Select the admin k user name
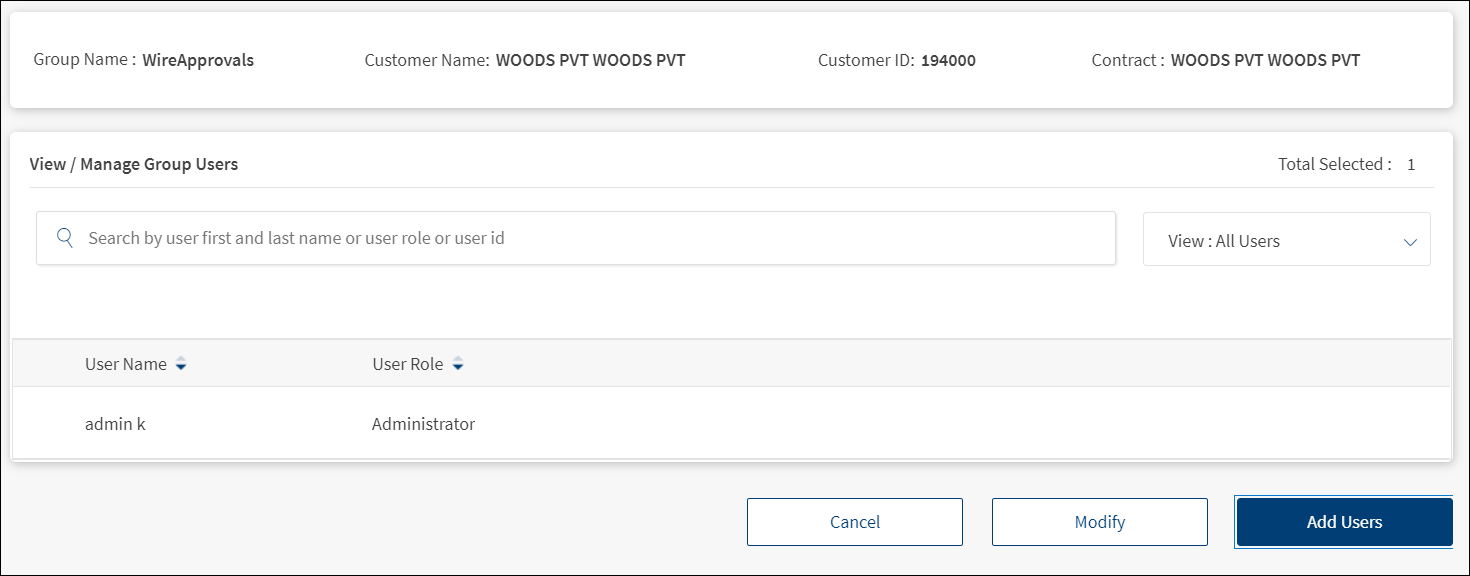 click(115, 424)
